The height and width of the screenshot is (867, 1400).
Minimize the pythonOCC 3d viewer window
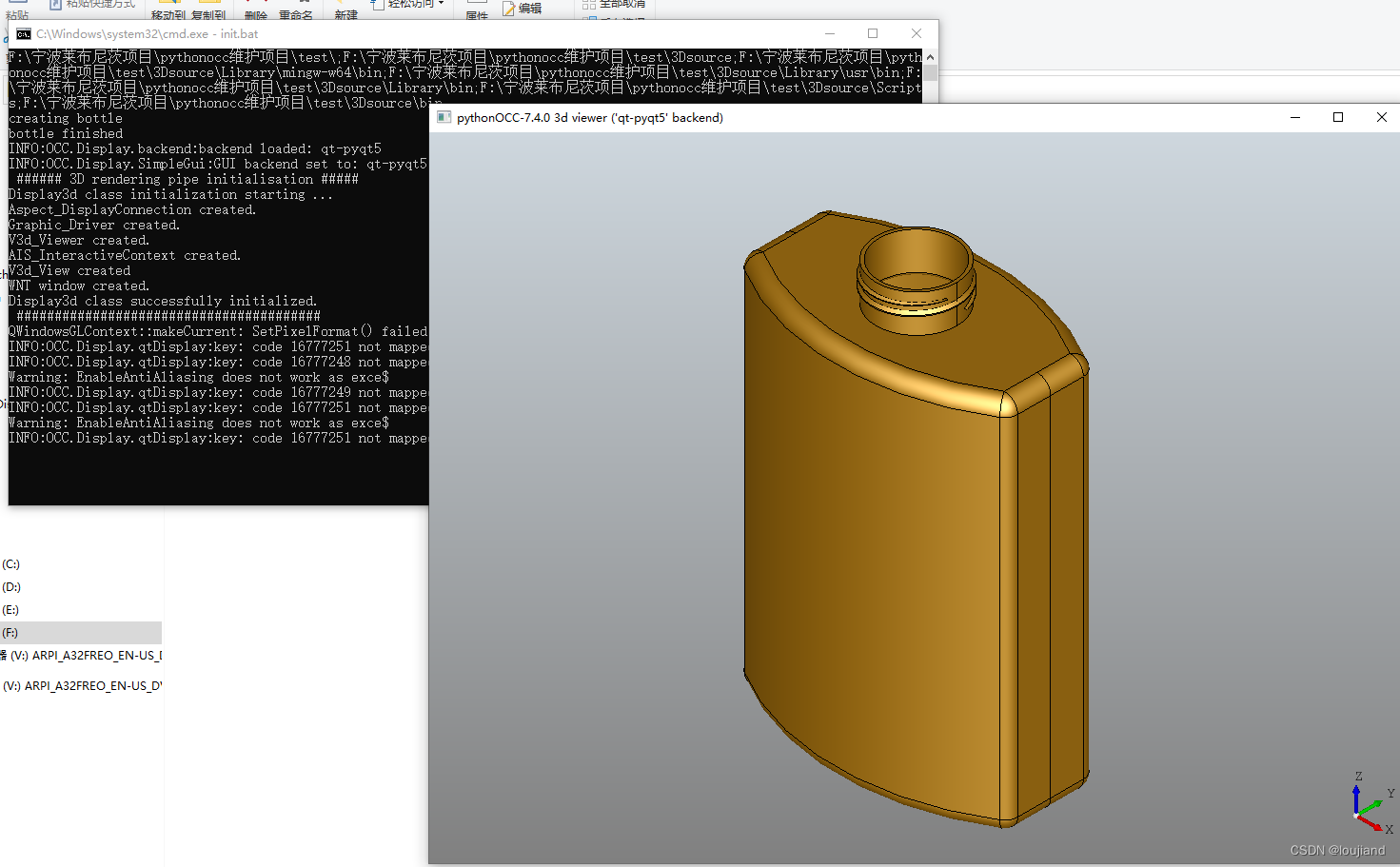pyautogui.click(x=1295, y=117)
